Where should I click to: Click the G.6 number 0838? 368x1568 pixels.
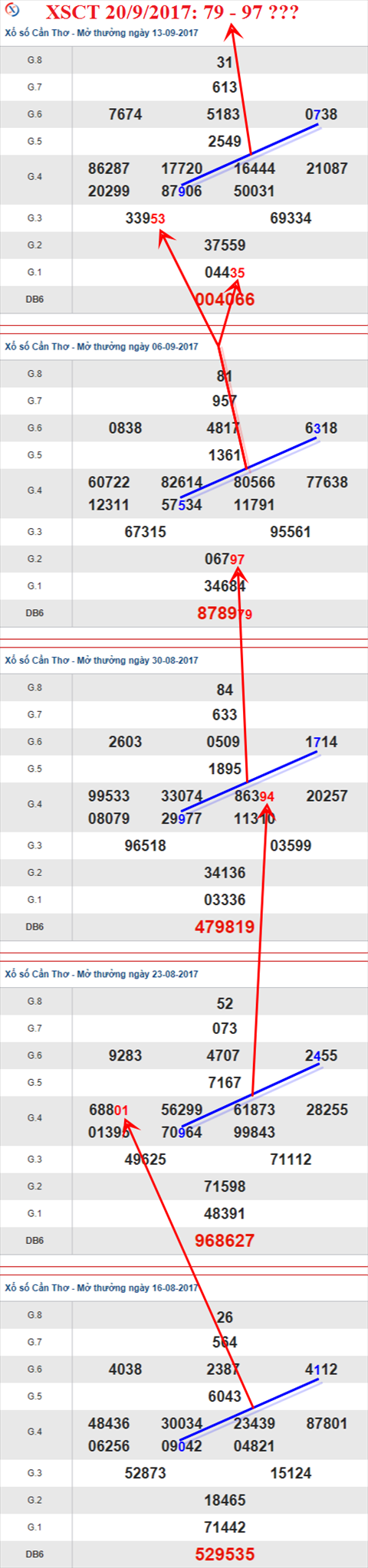[126, 428]
